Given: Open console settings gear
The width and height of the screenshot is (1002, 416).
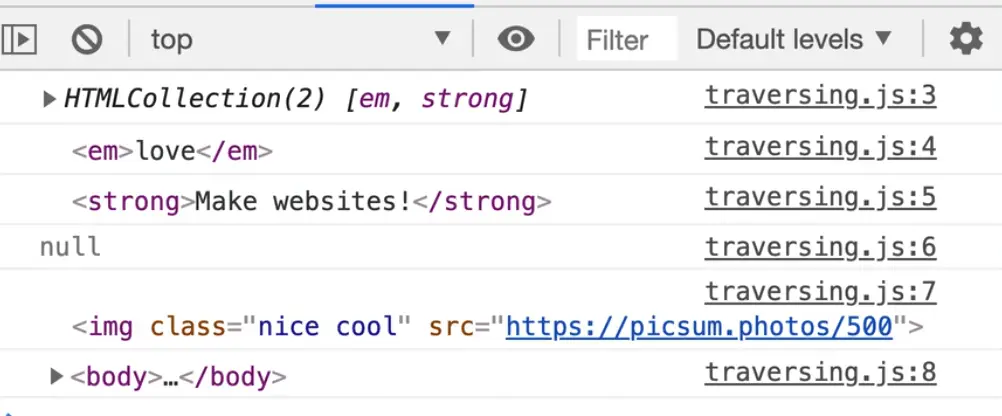Looking at the screenshot, I should coord(965,39).
